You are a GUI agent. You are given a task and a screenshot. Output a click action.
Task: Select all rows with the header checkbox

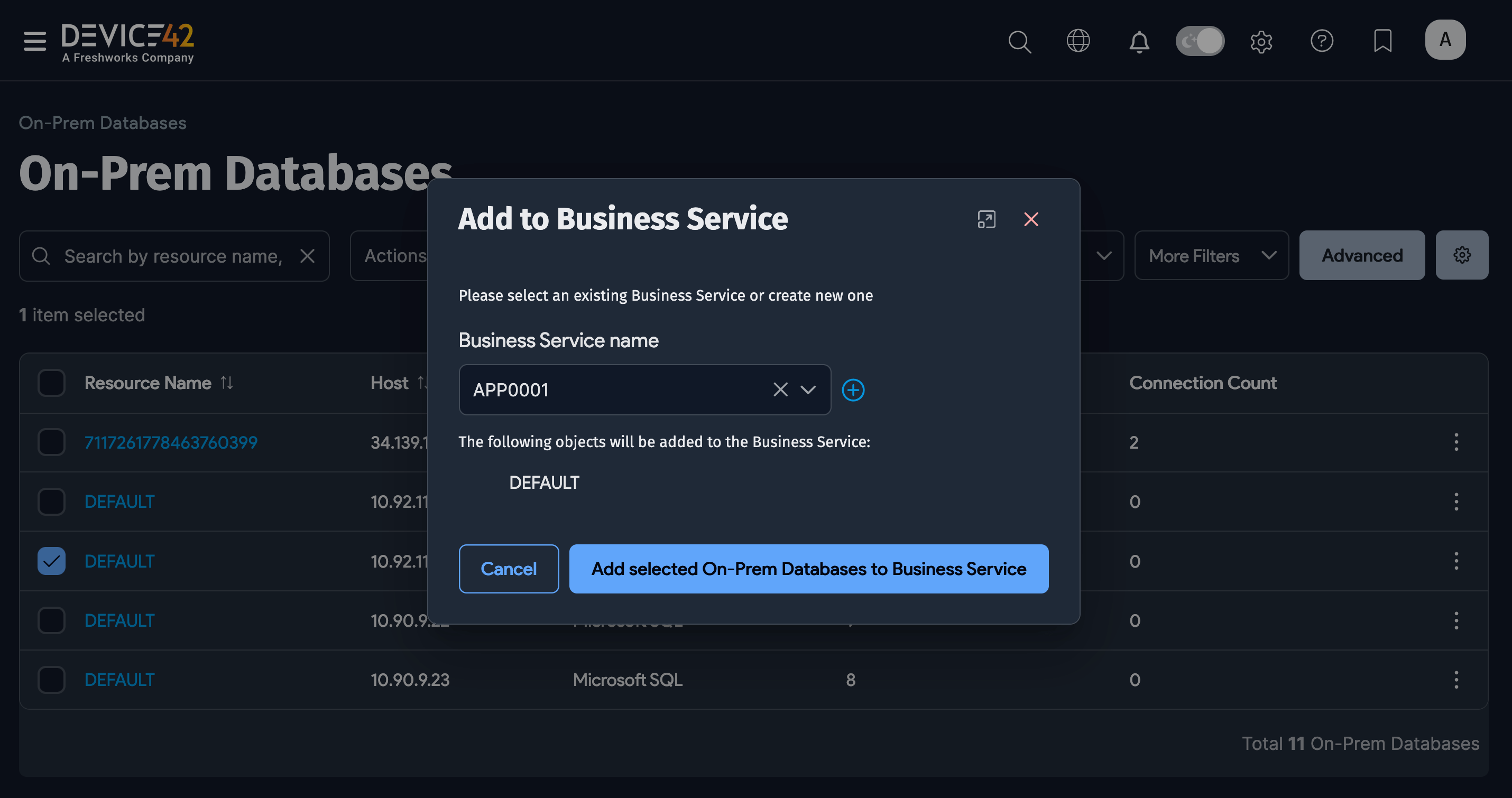tap(51, 383)
